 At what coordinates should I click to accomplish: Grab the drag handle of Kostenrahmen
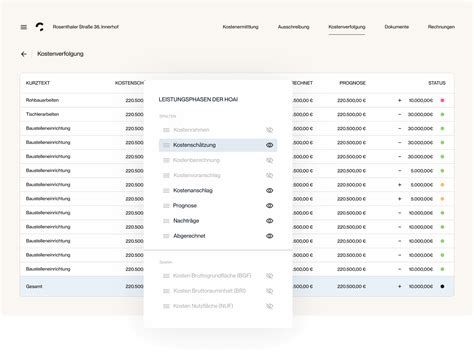pos(166,130)
